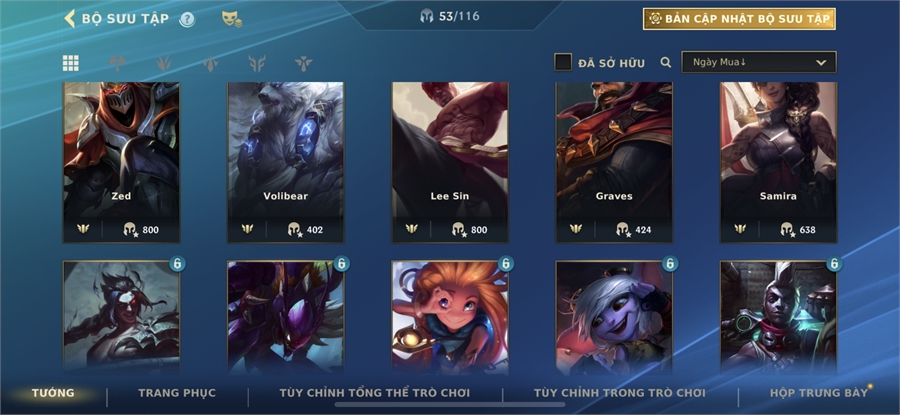Select the third role filter icon from the grid
This screenshot has height=415, width=900.
211,63
